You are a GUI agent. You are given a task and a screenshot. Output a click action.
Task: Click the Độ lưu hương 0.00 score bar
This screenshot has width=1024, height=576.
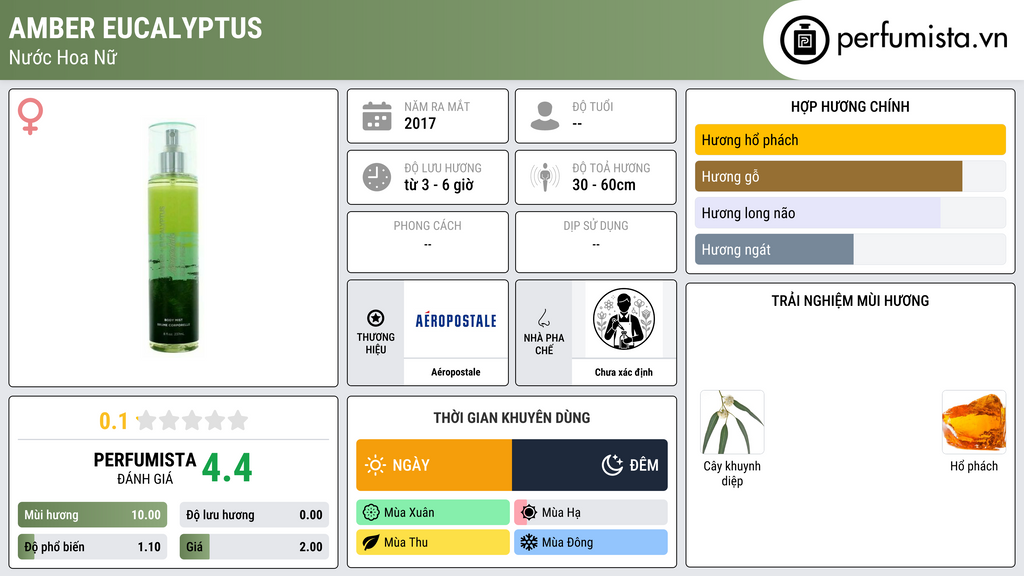click(x=254, y=515)
